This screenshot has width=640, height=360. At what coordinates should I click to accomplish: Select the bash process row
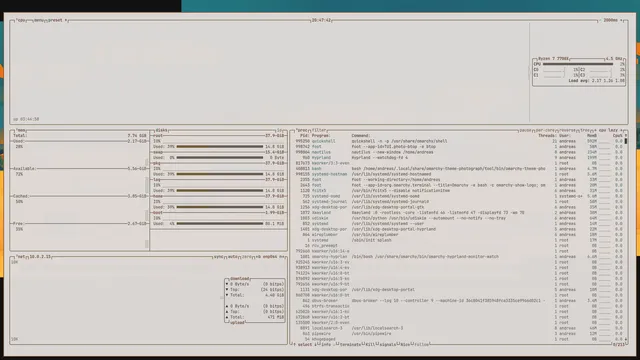(x=459, y=169)
